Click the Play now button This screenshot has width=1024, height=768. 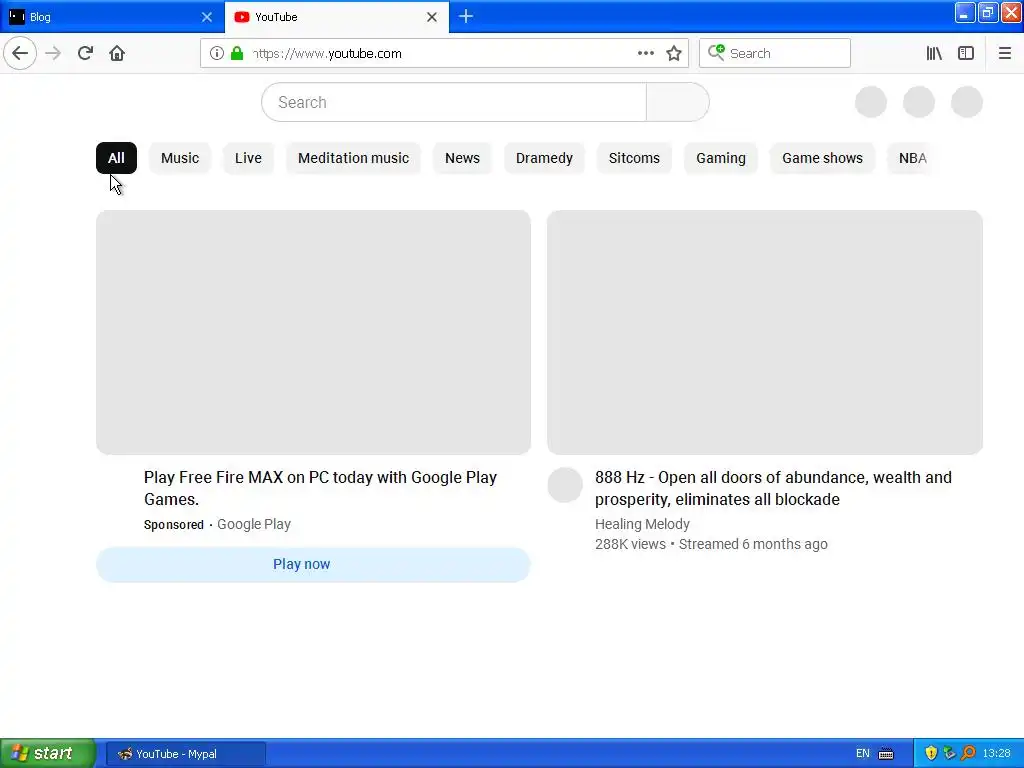click(313, 564)
